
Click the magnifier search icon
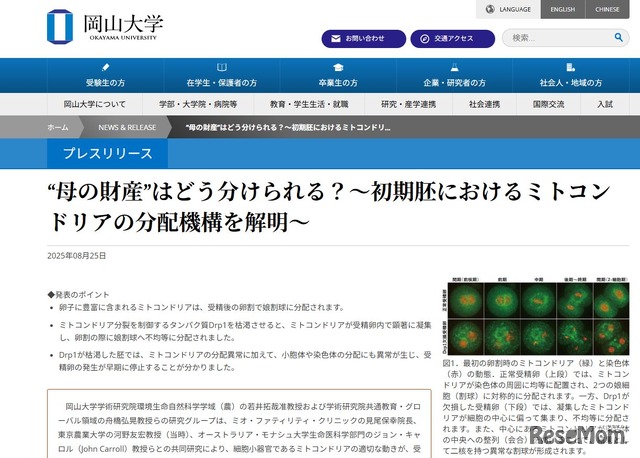click(619, 38)
